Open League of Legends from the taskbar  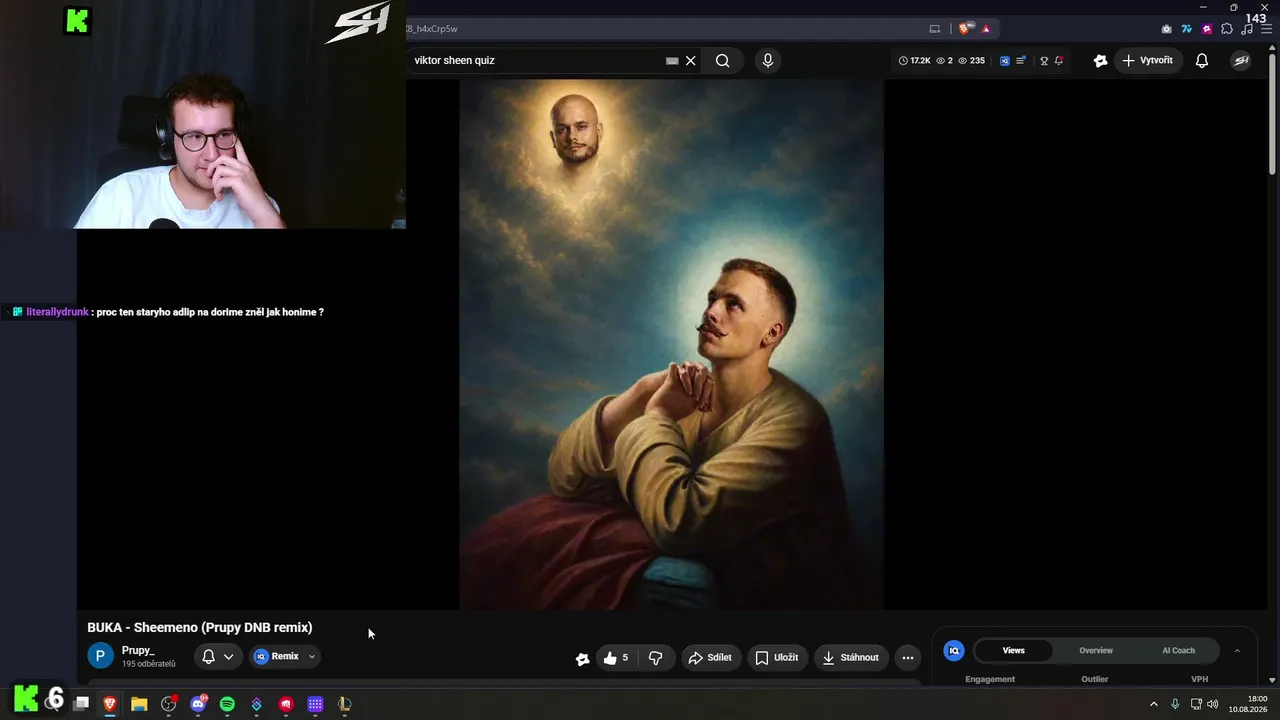[344, 704]
